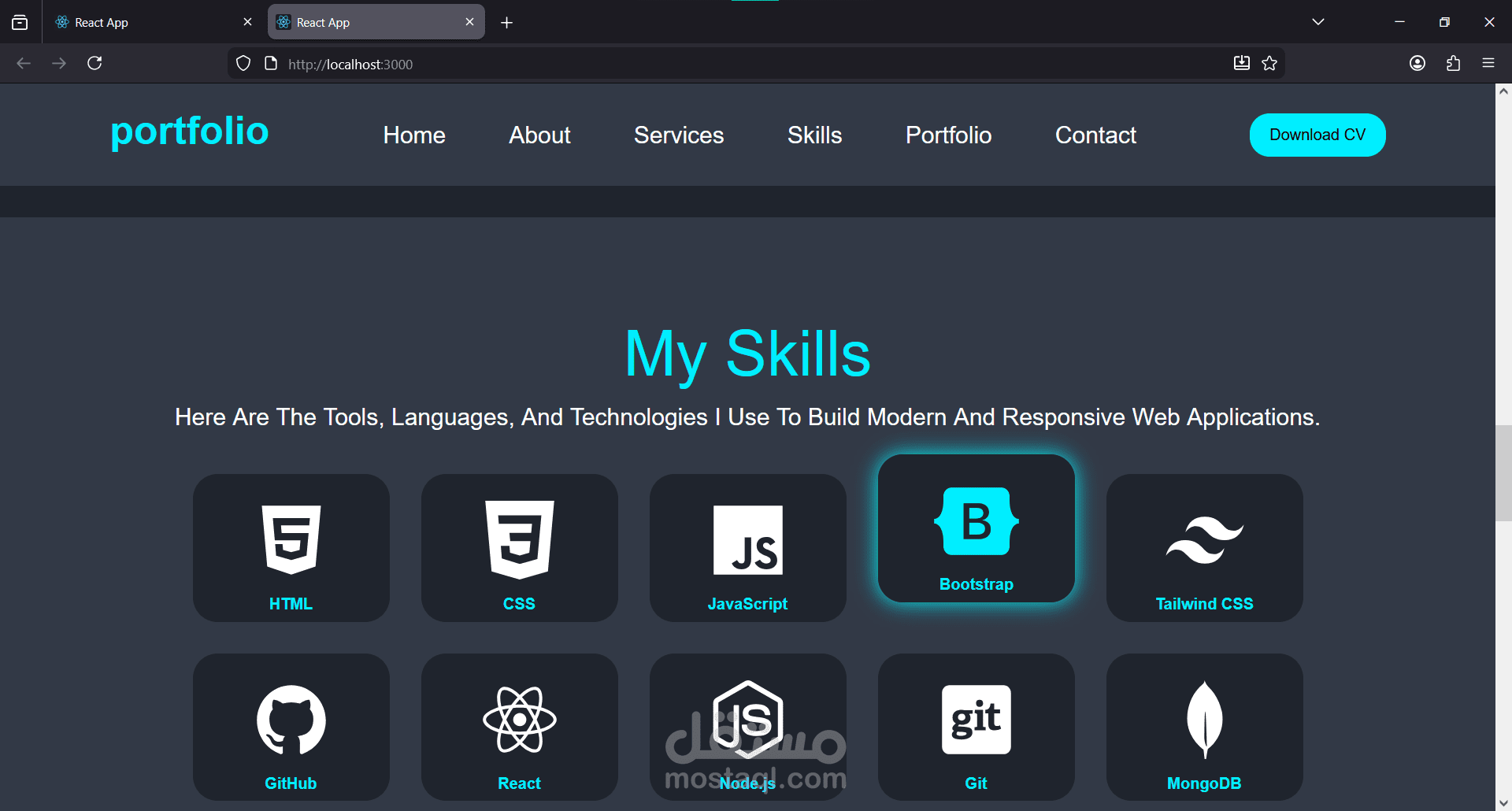This screenshot has width=1512, height=811.
Task: Open the About nav link
Action: pos(539,135)
